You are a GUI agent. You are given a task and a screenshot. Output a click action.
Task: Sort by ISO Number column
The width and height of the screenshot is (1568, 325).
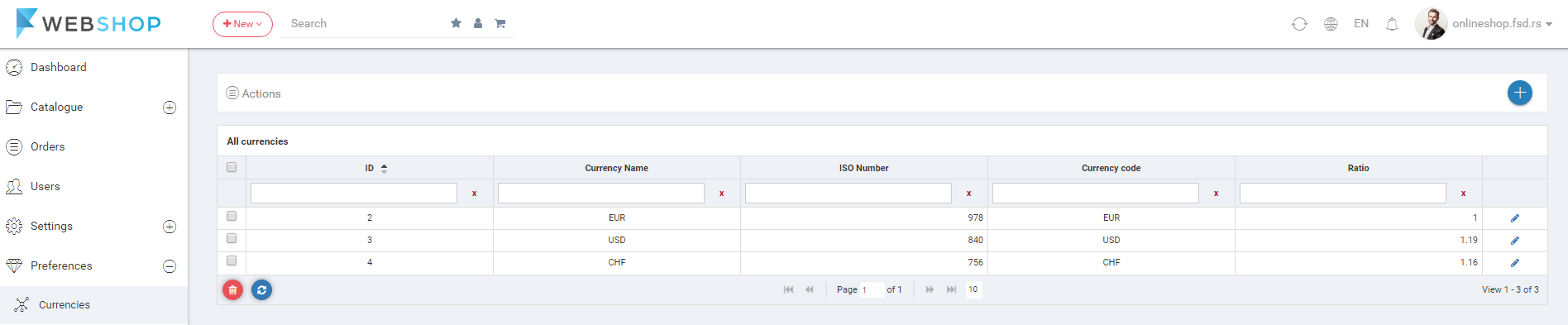864,168
